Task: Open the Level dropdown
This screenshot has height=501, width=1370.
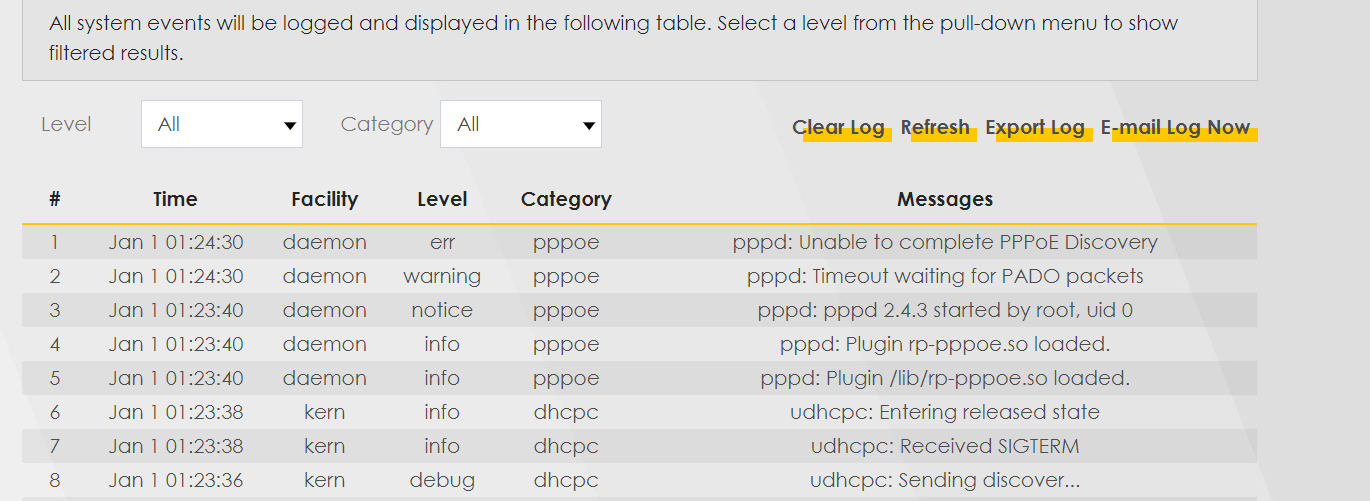Action: (x=221, y=124)
